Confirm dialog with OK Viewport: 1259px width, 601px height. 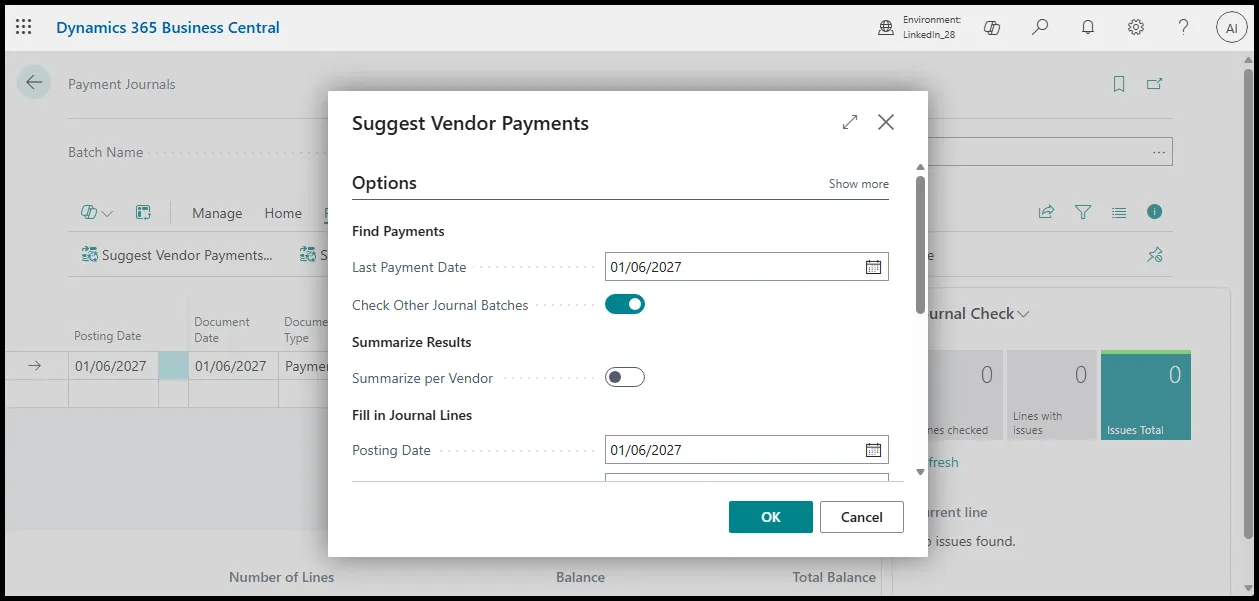click(x=771, y=517)
